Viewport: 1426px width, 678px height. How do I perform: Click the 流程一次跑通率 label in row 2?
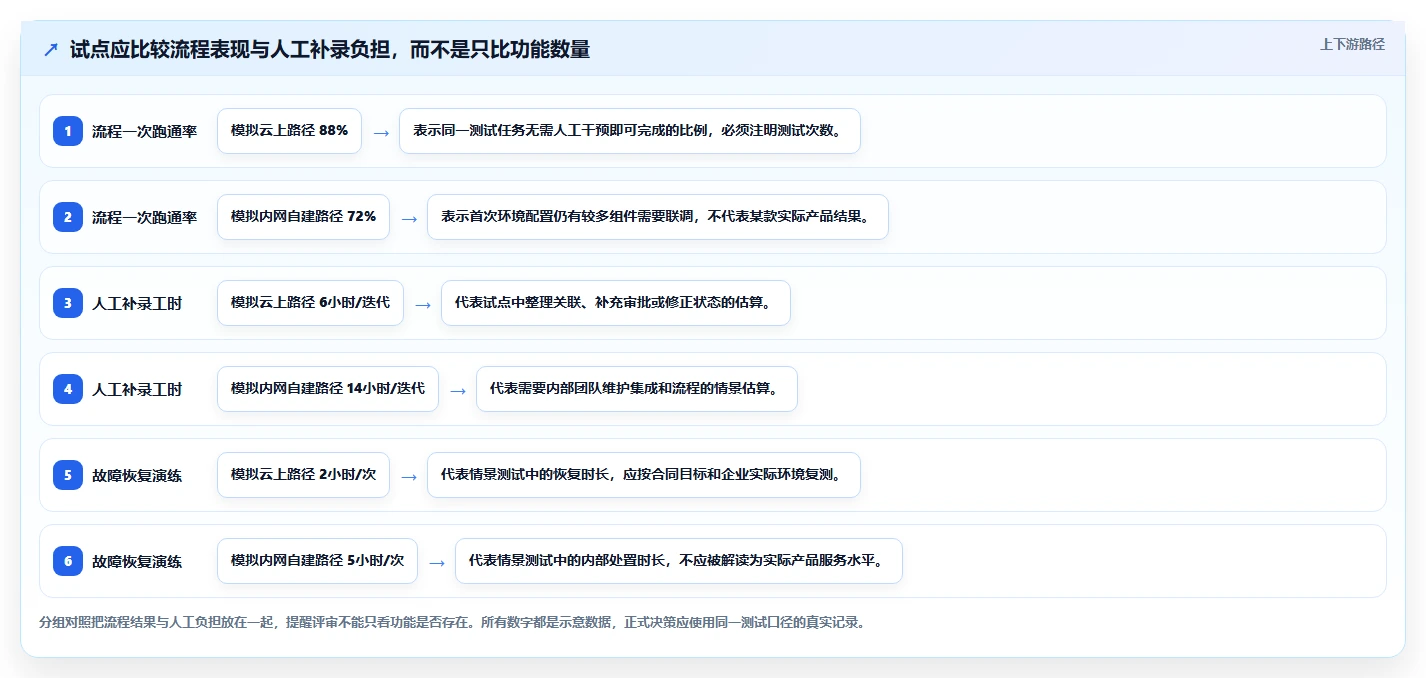tap(145, 217)
